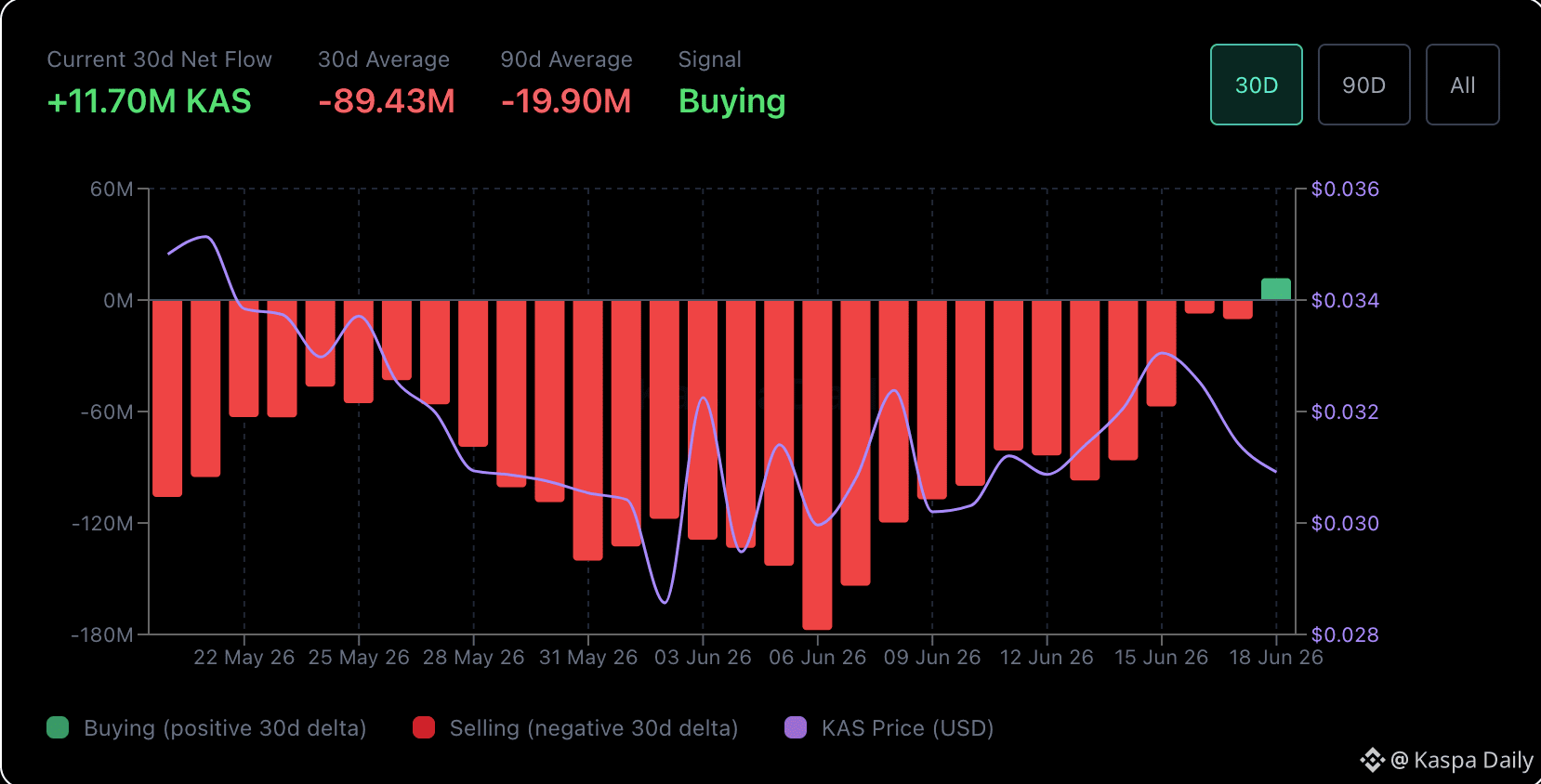Click the 31 May 26 axis date

pos(588,658)
